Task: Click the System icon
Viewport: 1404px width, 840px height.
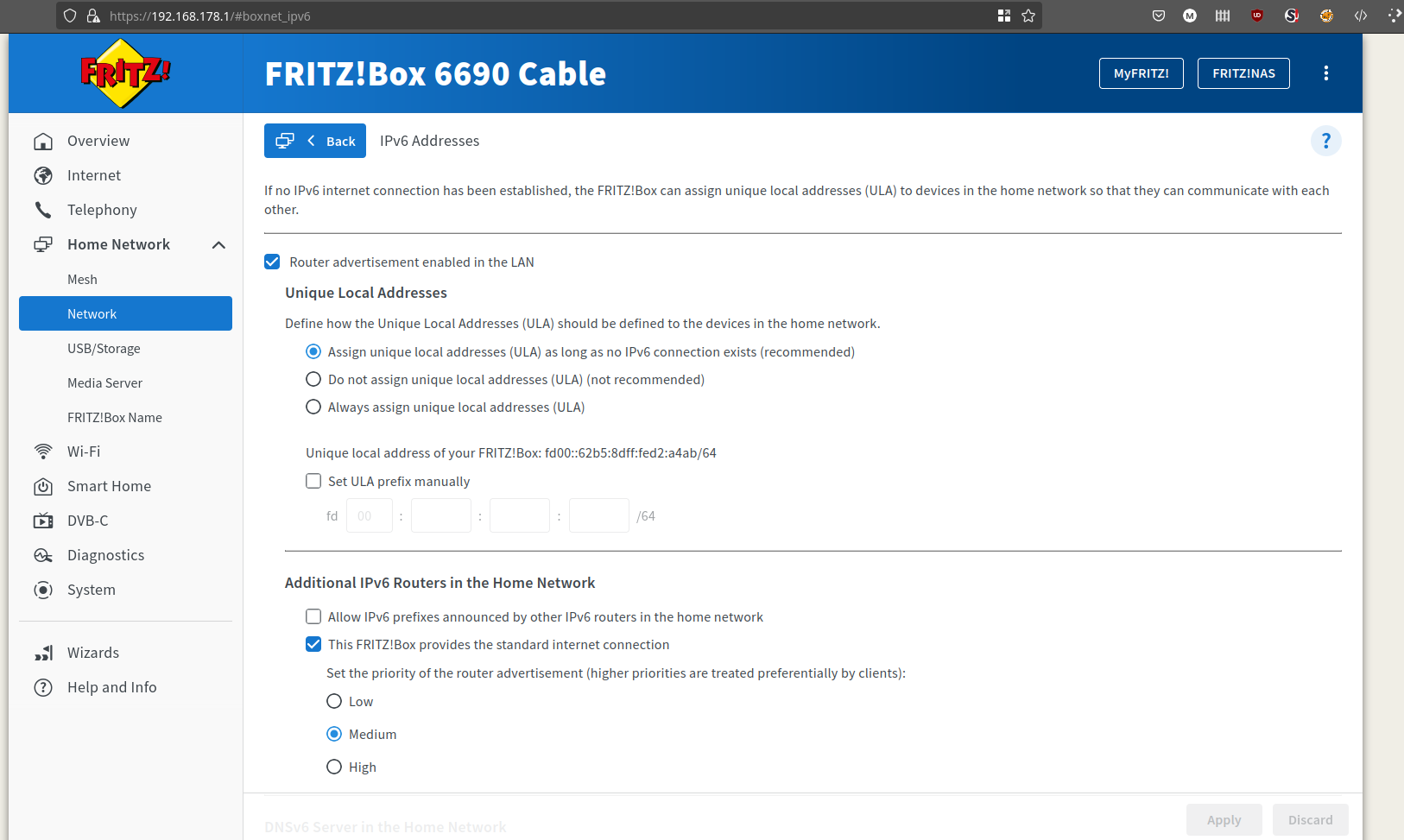Action: [43, 590]
